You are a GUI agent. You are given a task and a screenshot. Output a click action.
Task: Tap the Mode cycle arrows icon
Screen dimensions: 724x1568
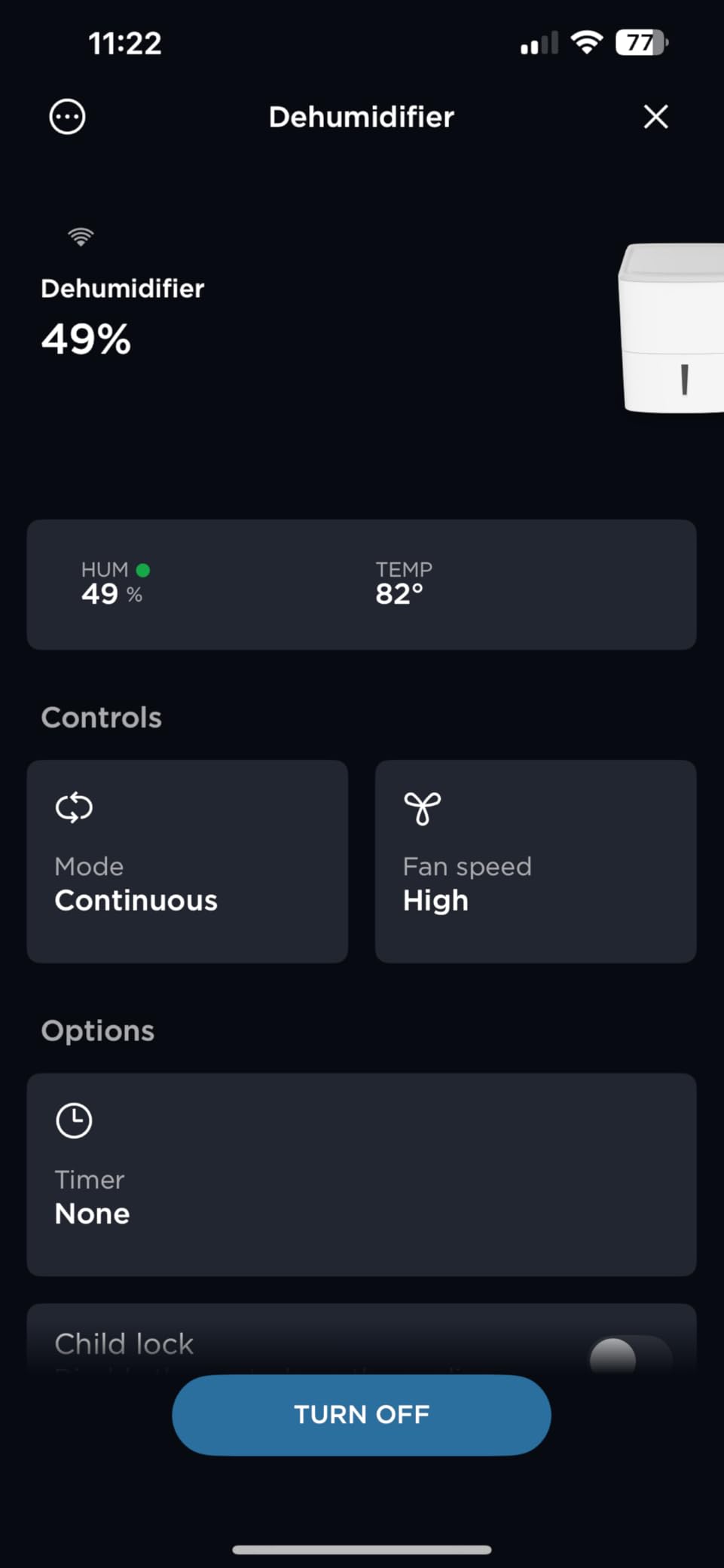[x=74, y=808]
